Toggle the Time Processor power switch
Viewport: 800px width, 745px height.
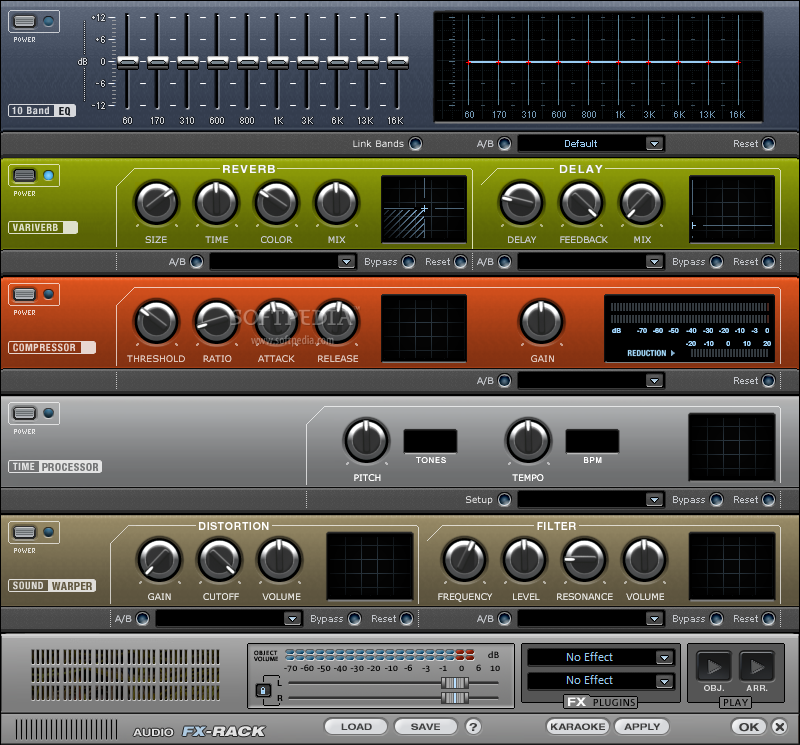coord(24,413)
